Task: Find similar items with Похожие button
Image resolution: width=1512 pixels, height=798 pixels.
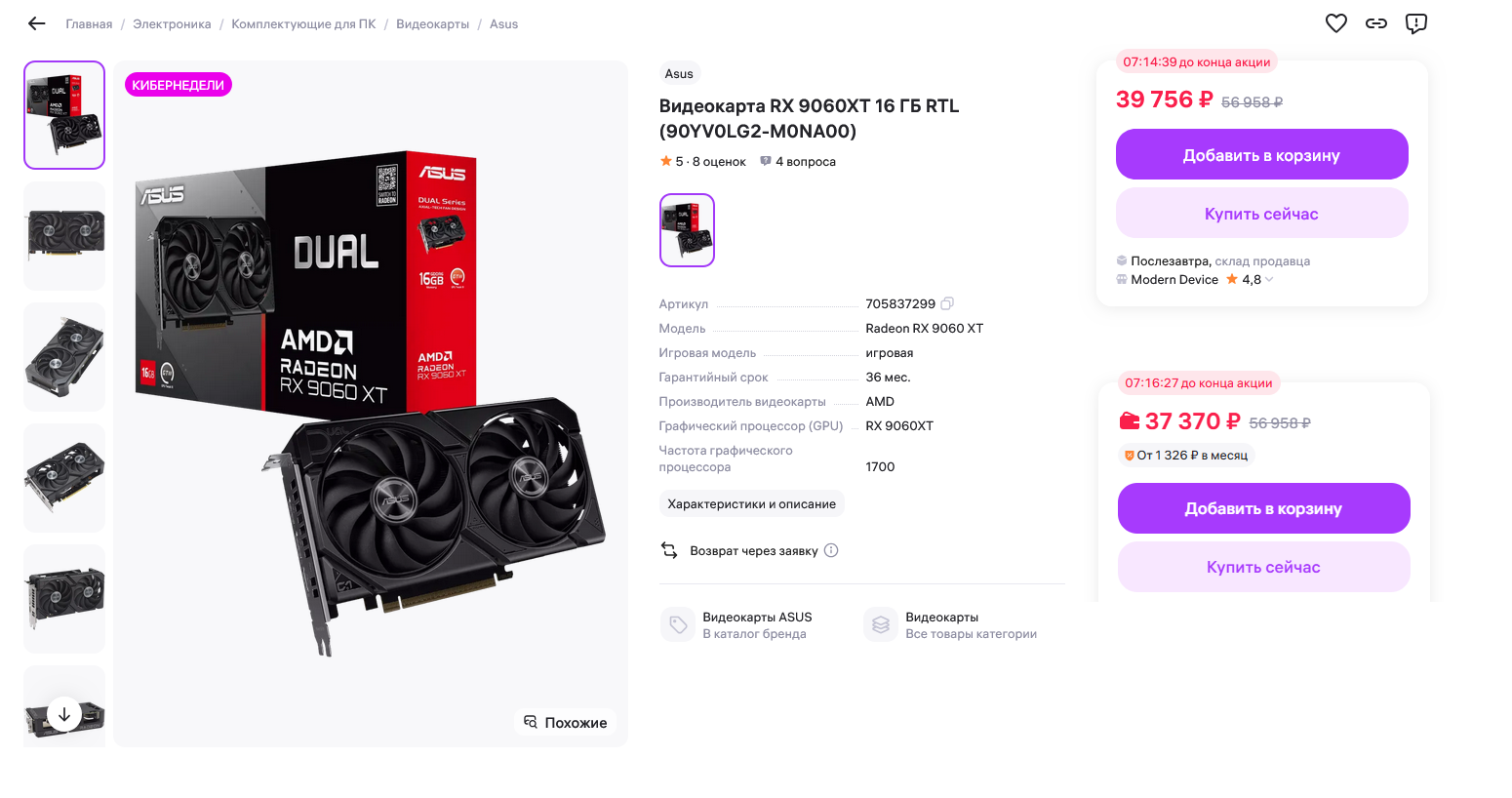Action: (566, 722)
